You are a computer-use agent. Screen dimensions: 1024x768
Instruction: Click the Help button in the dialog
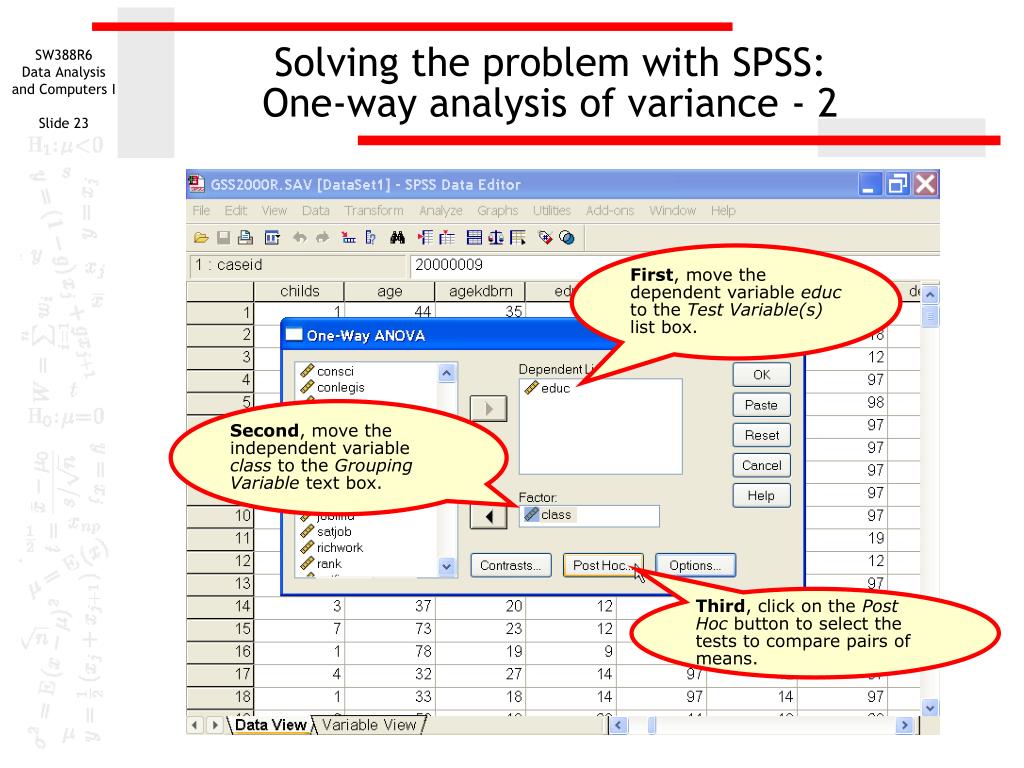click(x=761, y=496)
